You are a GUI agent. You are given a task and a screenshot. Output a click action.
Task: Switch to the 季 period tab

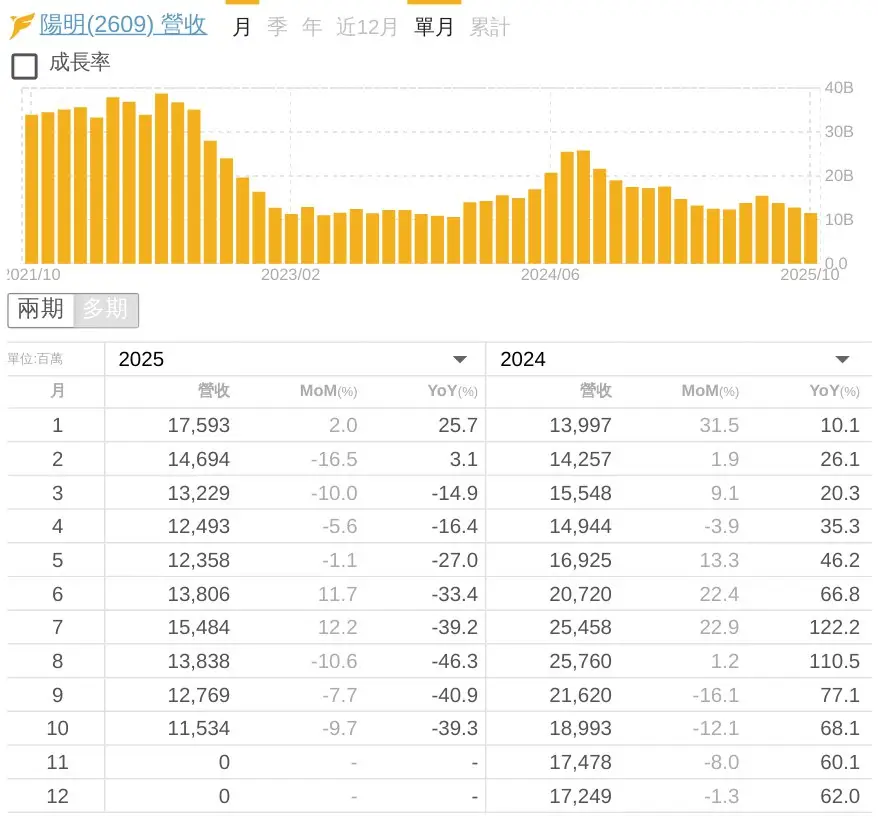click(277, 27)
